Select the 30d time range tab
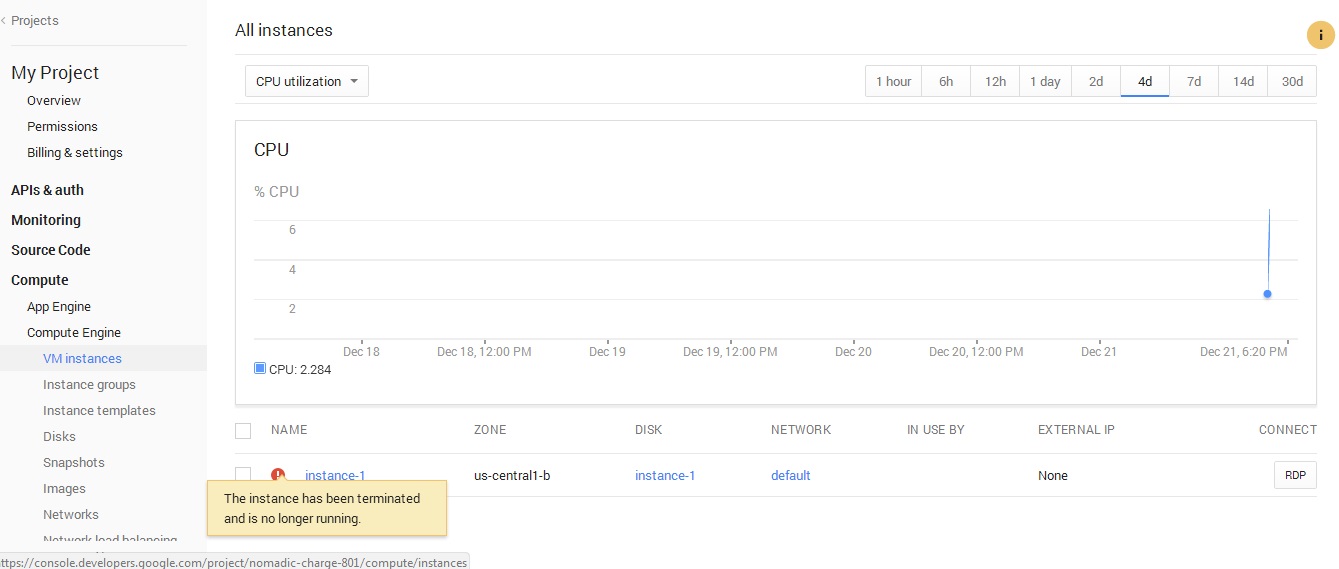 point(1292,81)
